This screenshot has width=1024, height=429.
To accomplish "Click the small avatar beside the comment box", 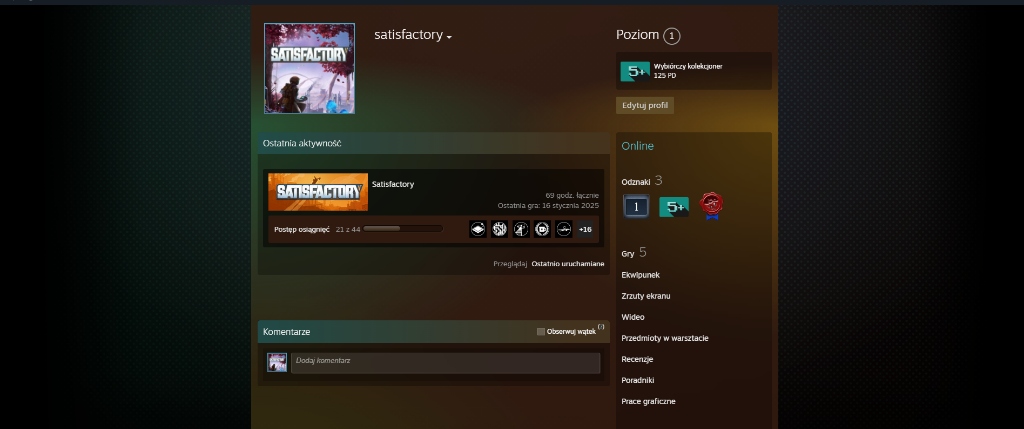I will pos(277,363).
